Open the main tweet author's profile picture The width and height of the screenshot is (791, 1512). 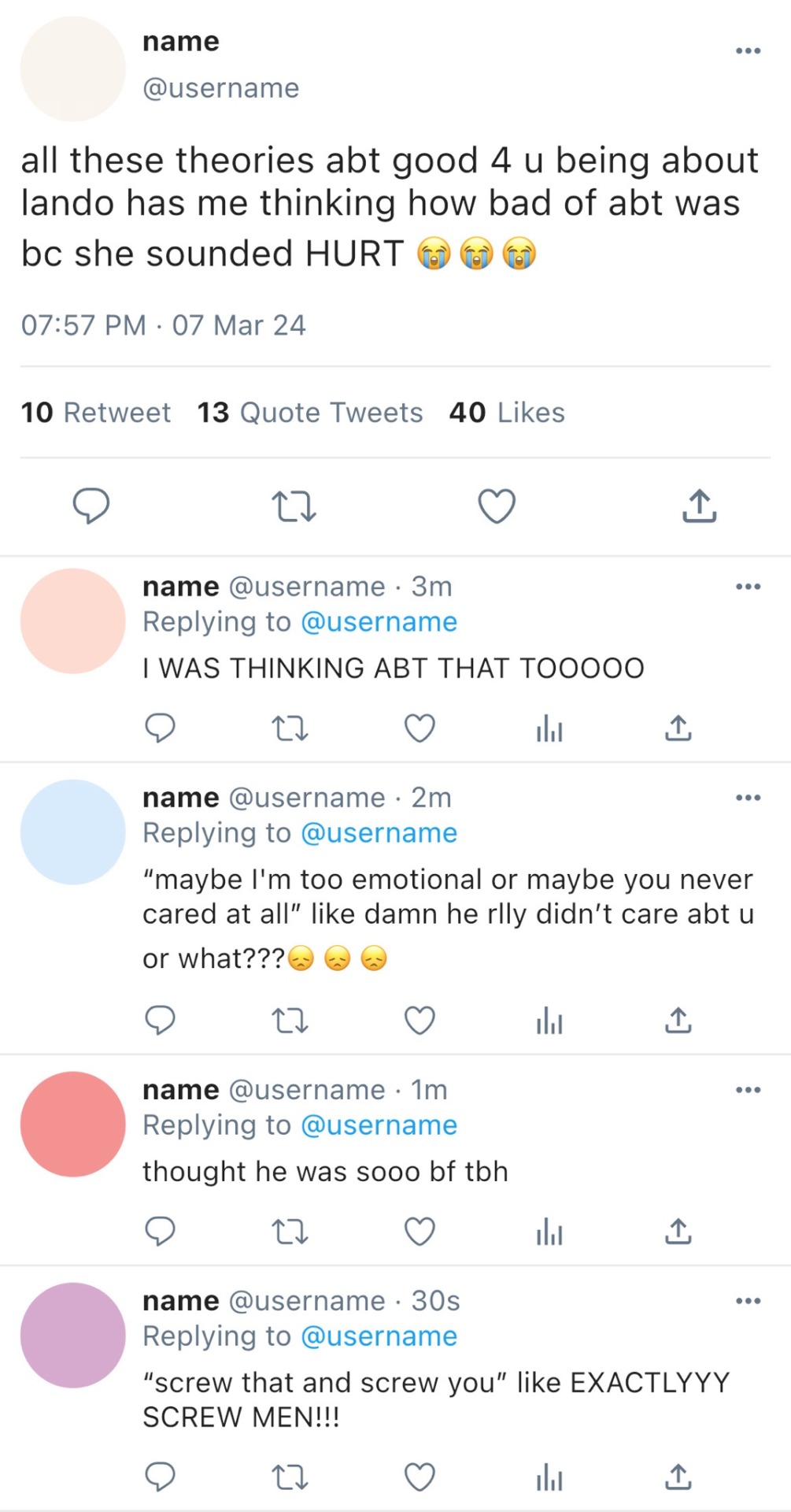72,69
